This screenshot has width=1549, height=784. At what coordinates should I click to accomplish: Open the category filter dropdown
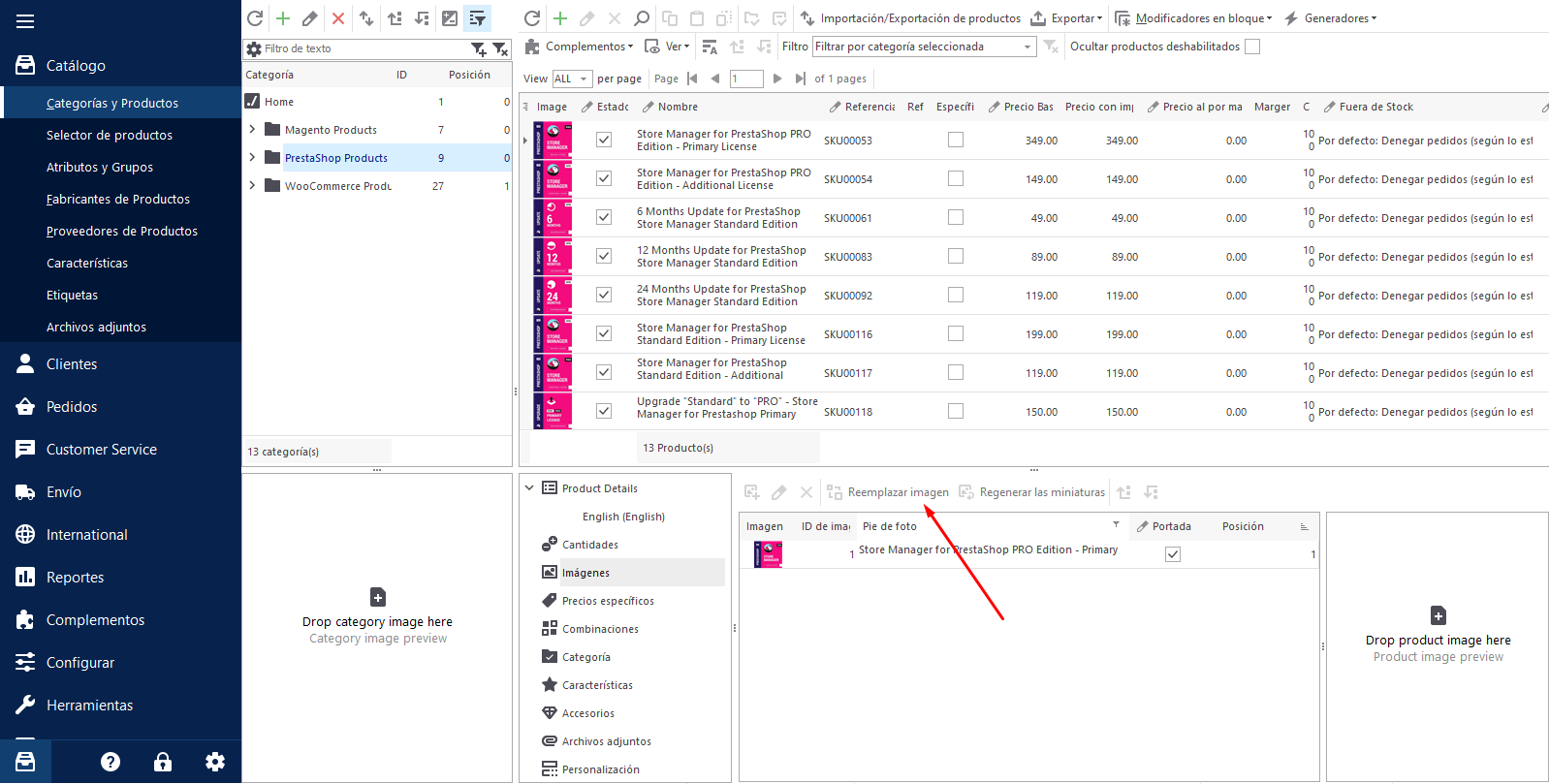point(1027,47)
